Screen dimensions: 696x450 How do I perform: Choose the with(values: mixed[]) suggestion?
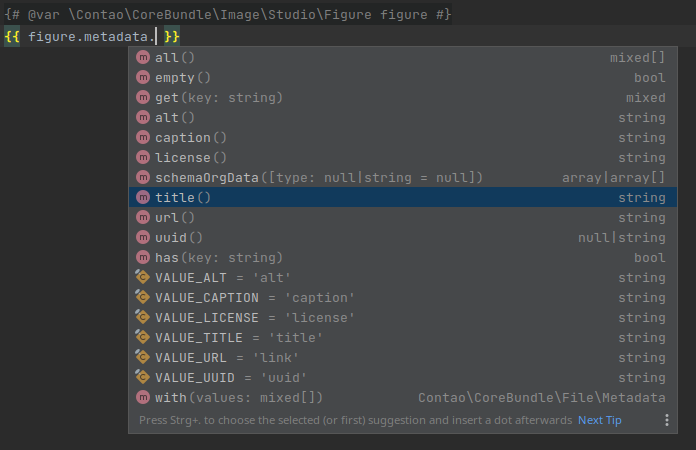tap(403, 397)
